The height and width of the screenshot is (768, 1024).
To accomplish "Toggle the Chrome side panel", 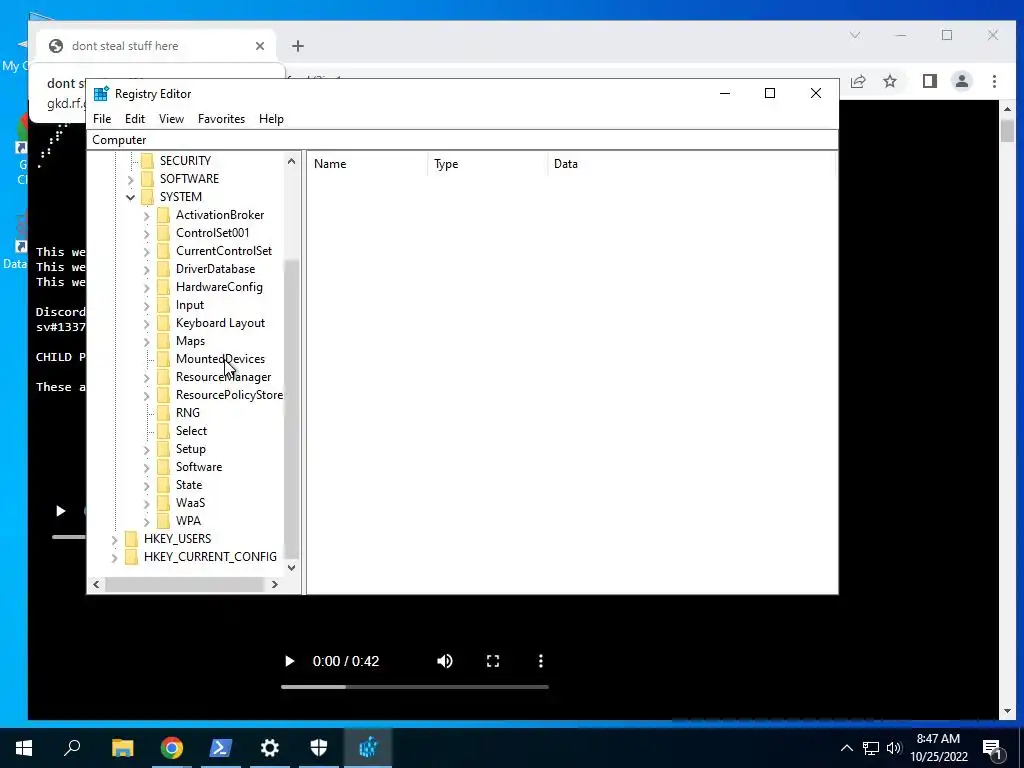I will click(x=930, y=81).
